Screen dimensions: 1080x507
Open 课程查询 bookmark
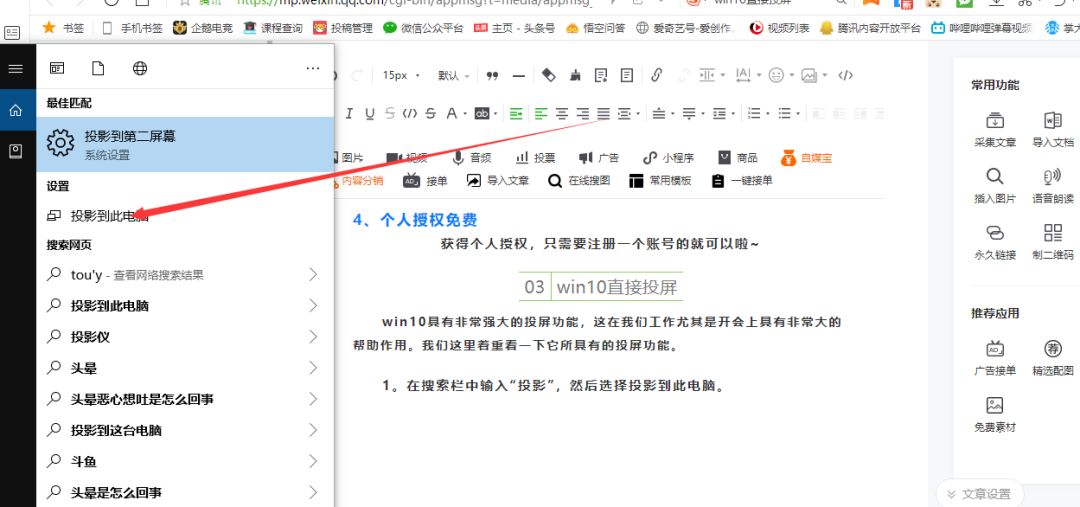pos(273,28)
